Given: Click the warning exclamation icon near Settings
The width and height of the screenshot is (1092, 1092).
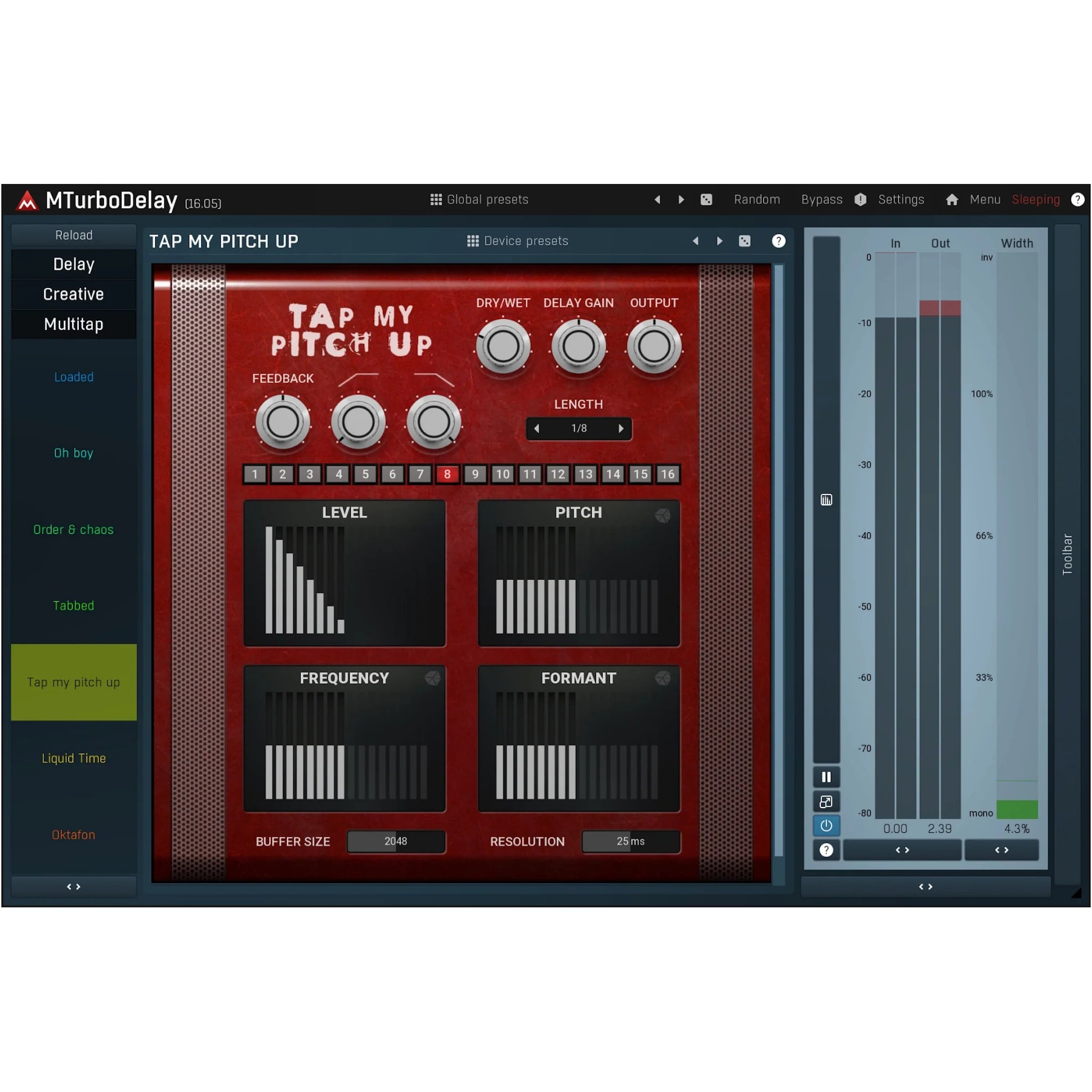Looking at the screenshot, I should (x=860, y=199).
